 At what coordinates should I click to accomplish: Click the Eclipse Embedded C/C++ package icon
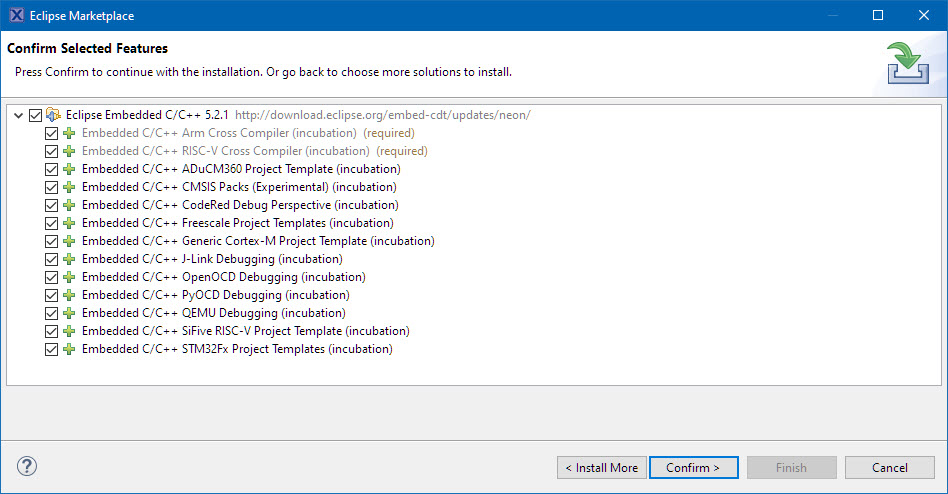tap(54, 115)
